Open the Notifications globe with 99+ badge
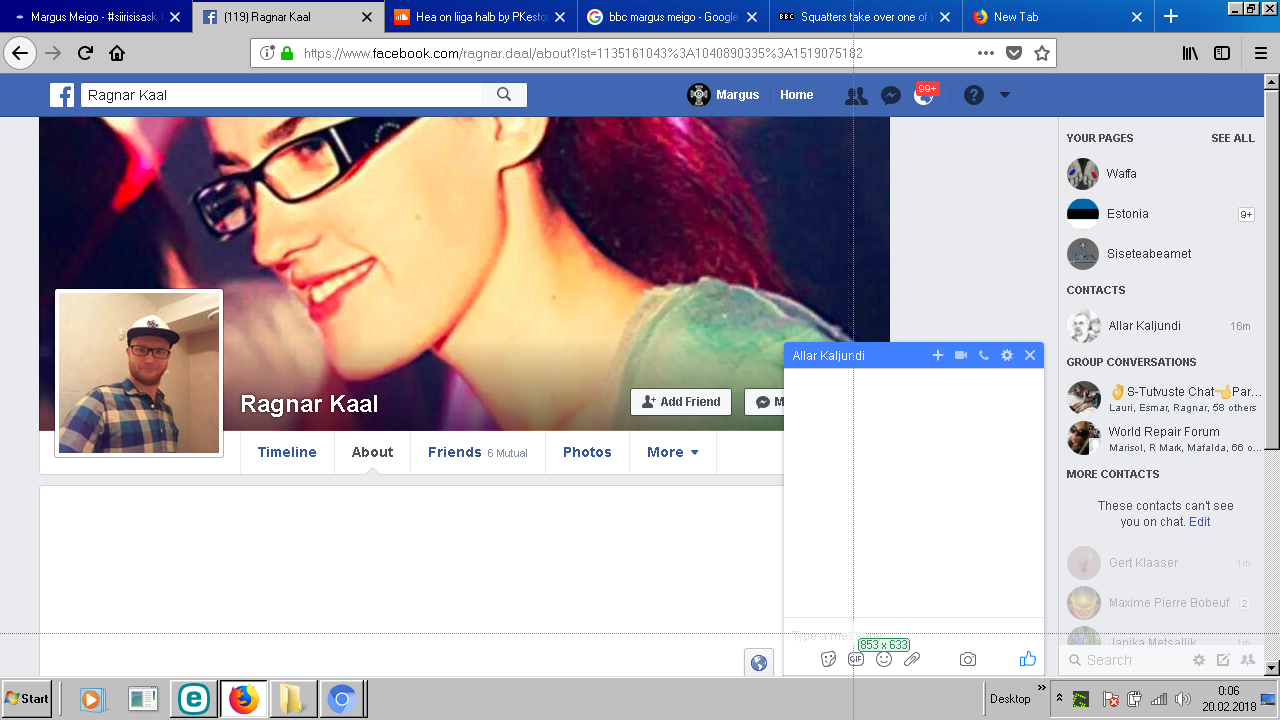 pyautogui.click(x=924, y=96)
